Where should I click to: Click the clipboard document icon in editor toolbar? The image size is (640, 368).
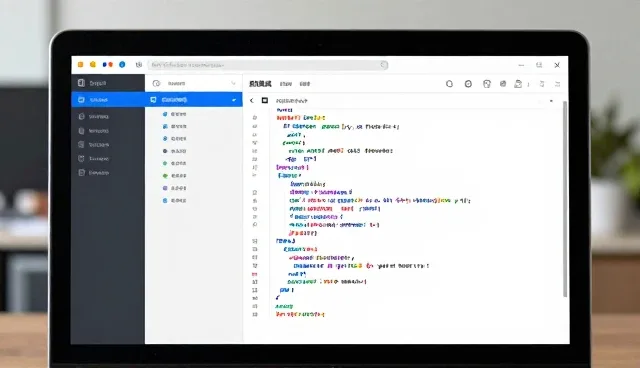pos(518,84)
